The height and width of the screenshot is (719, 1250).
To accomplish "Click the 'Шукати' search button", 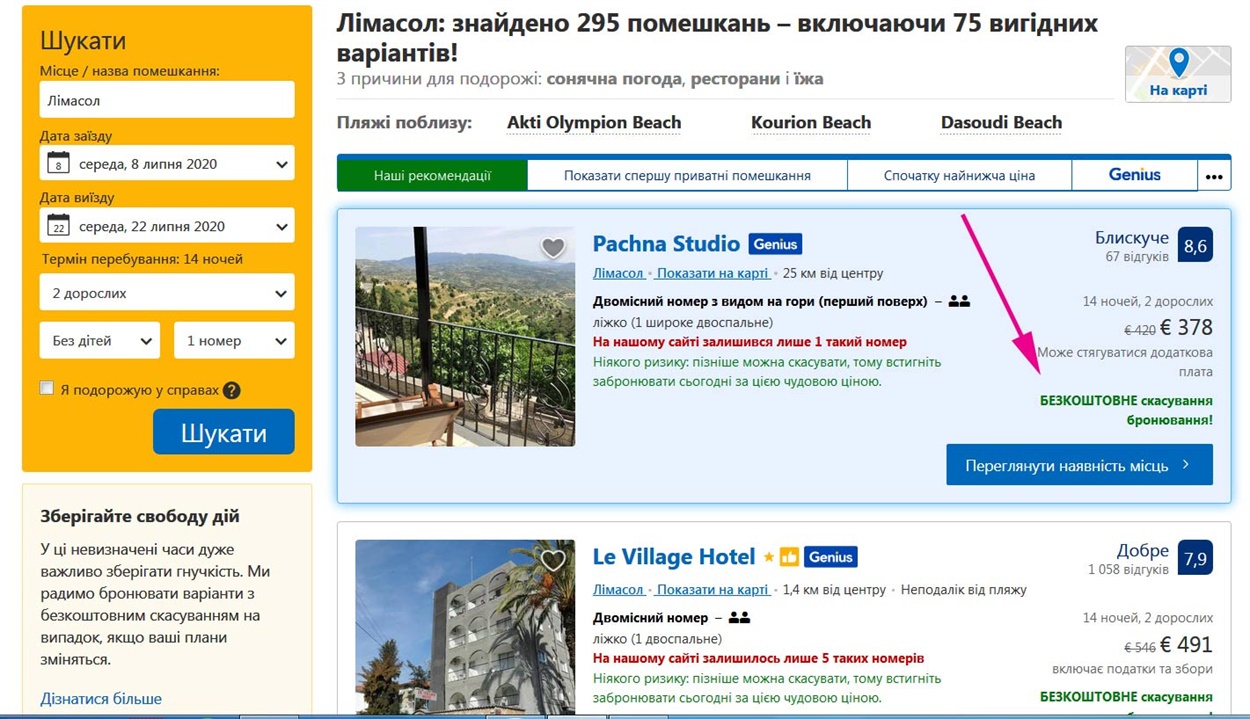I will click(224, 432).
